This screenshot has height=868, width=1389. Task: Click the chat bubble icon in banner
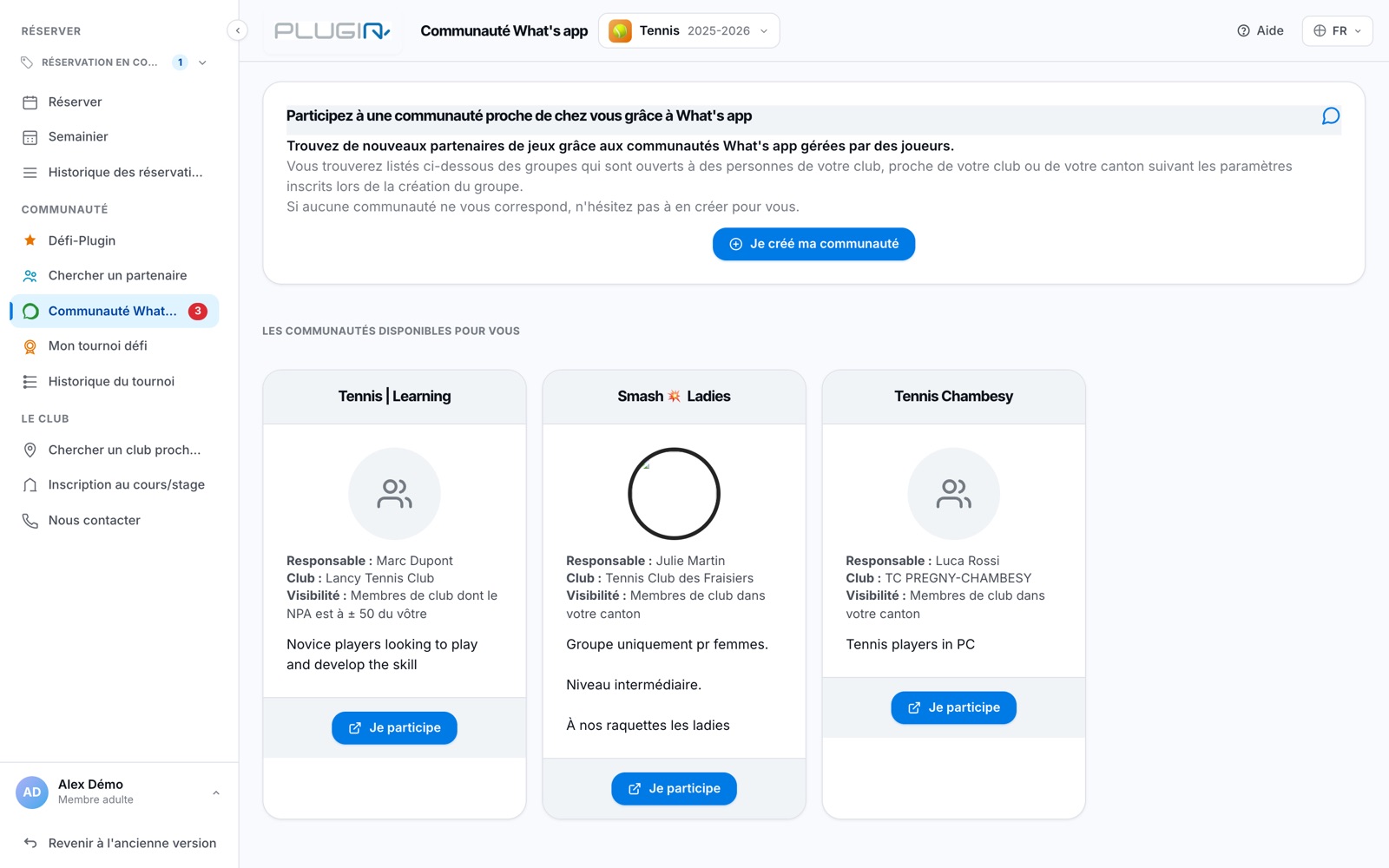(1330, 116)
